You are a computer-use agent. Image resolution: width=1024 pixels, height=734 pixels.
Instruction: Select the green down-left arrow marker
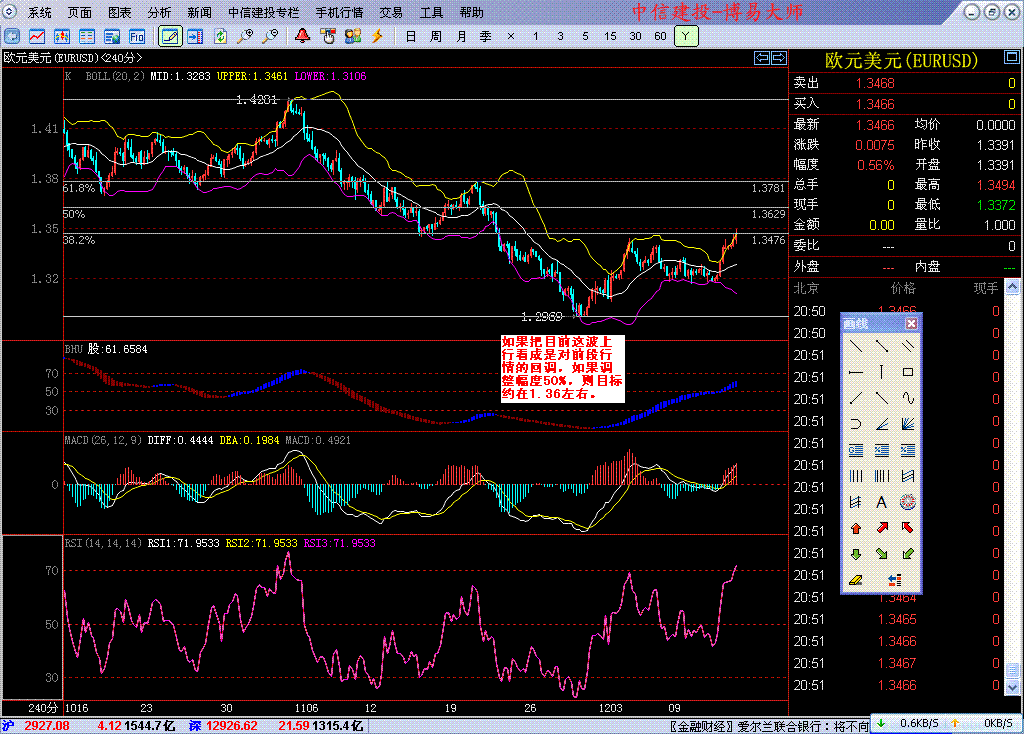tap(908, 554)
